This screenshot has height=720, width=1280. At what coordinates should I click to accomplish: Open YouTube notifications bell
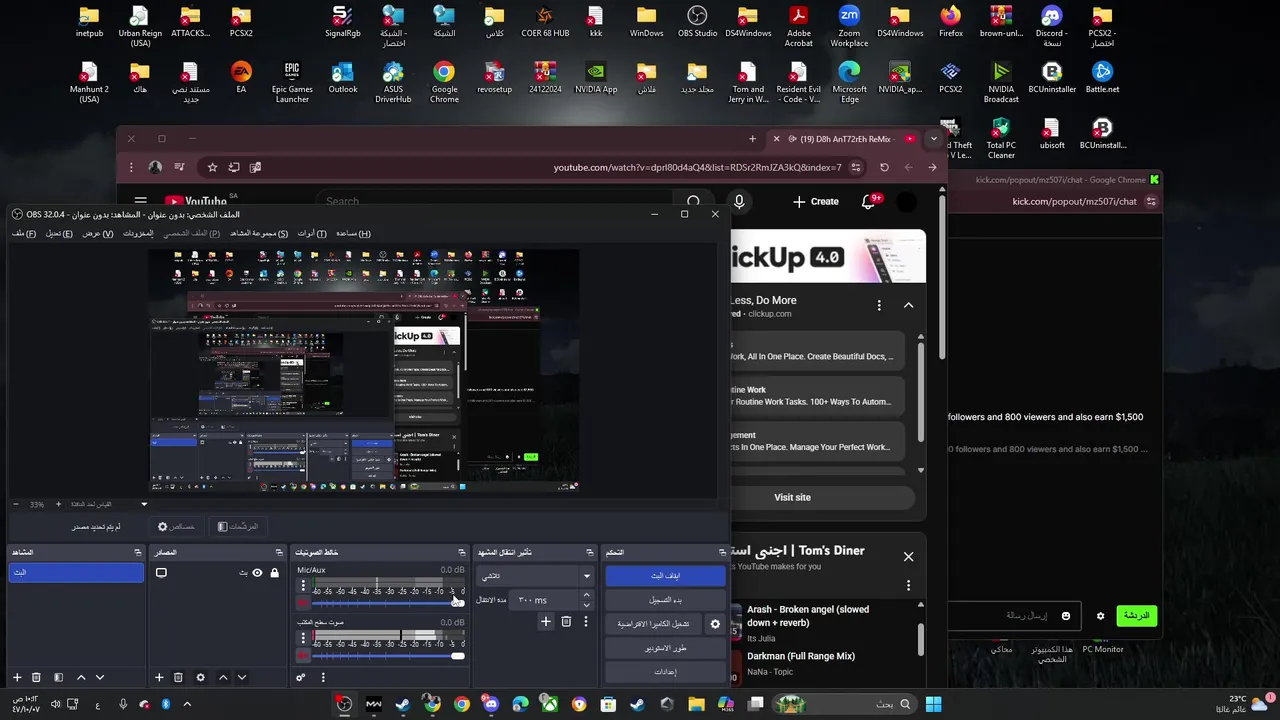point(868,201)
